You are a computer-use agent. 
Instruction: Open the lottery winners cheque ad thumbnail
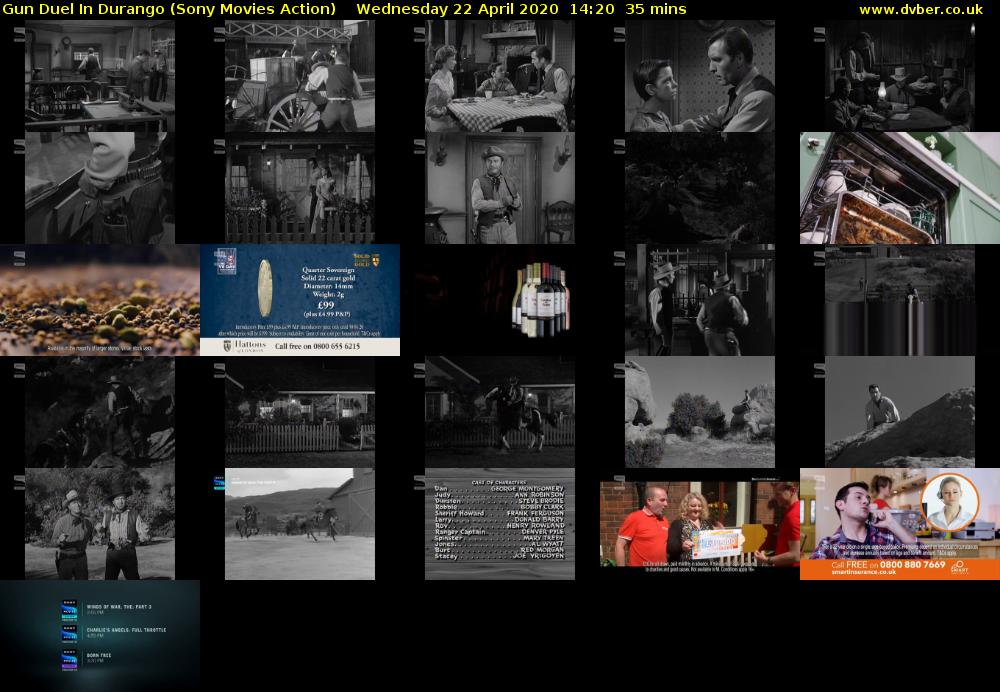click(700, 524)
